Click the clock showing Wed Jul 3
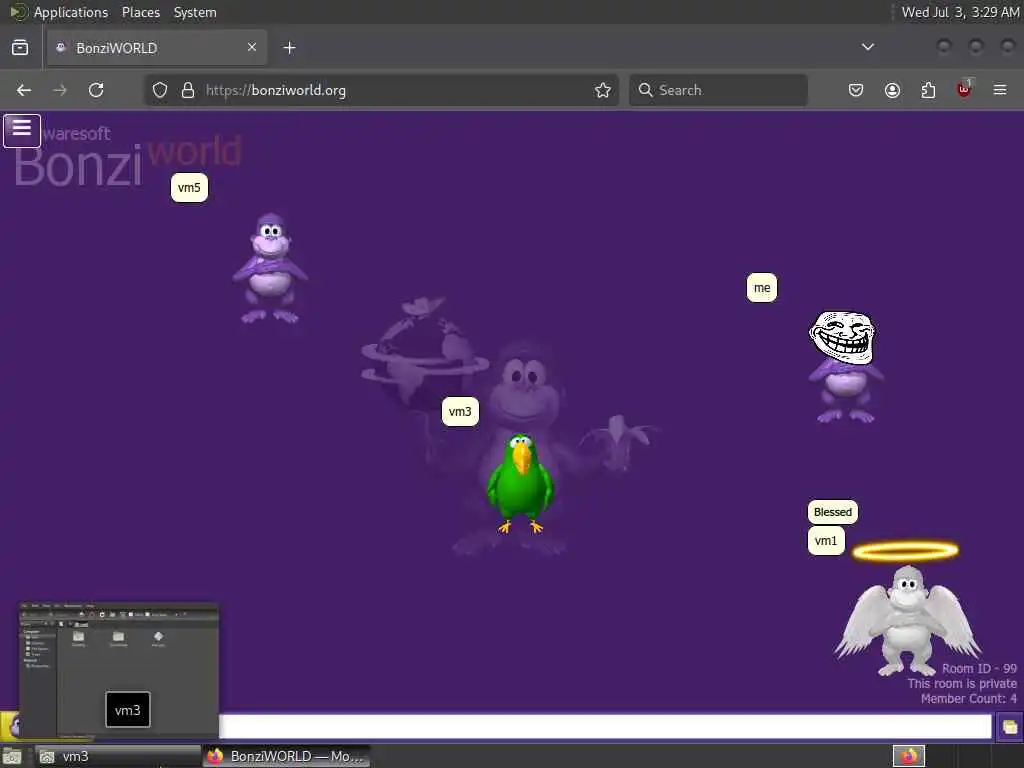Viewport: 1024px width, 768px height. point(960,12)
